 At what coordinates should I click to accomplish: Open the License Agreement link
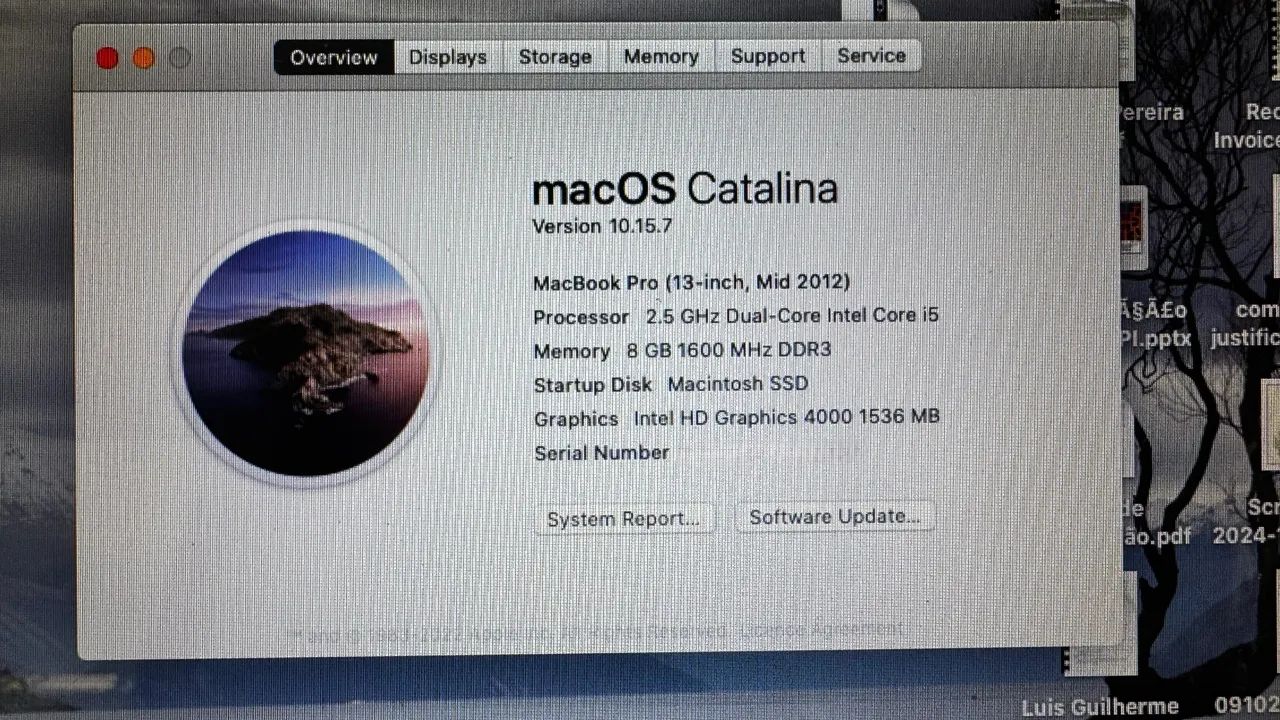(822, 629)
